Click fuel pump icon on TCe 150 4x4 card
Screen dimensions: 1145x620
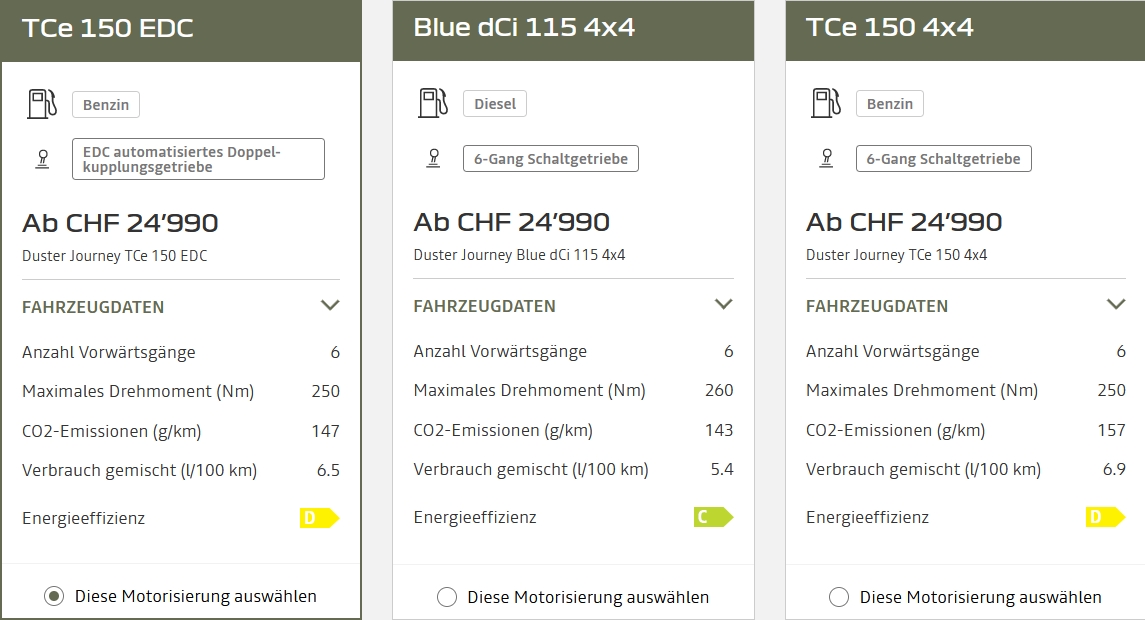click(826, 103)
